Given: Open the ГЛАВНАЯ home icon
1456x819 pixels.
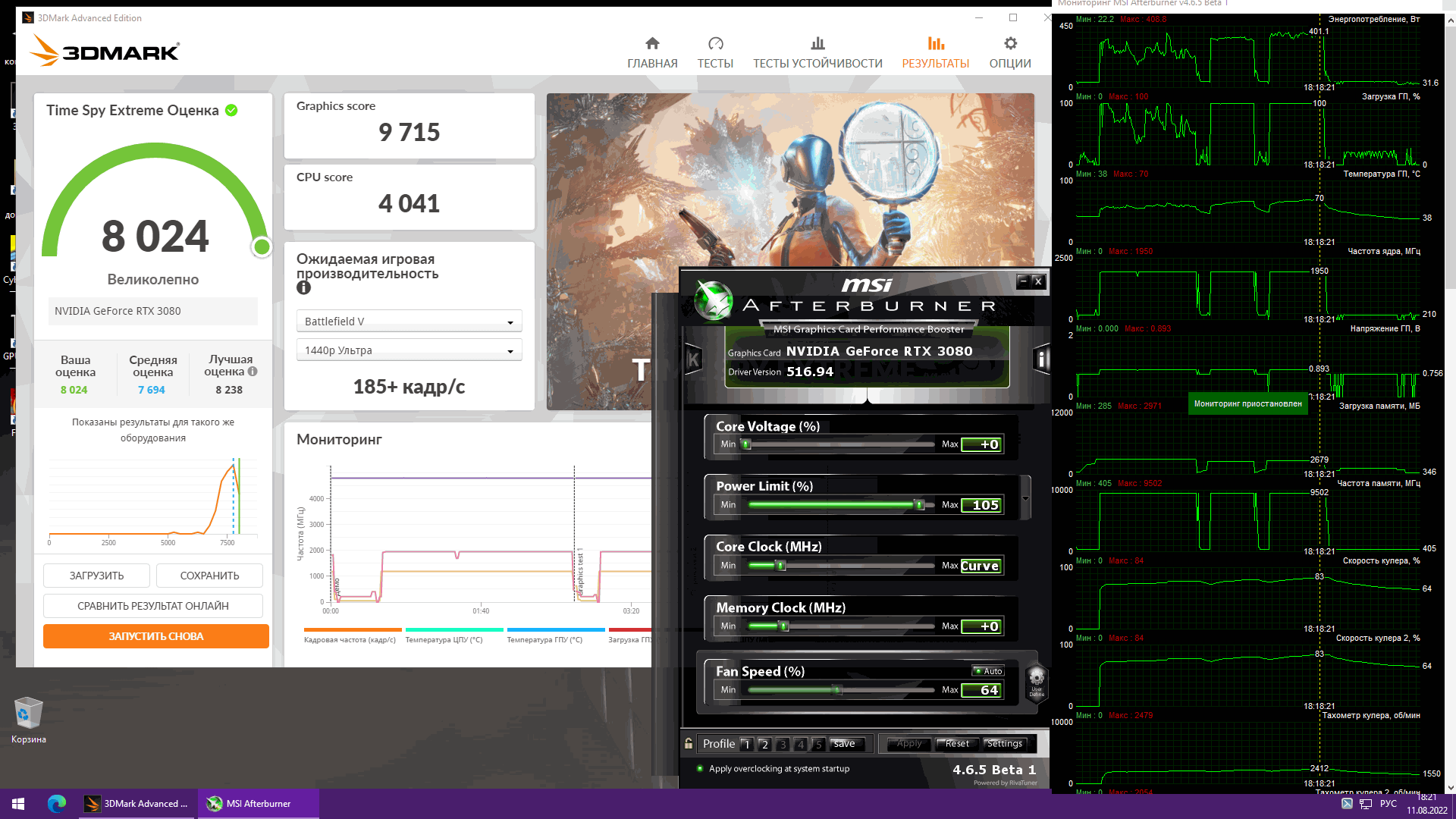Looking at the screenshot, I should pos(652,43).
